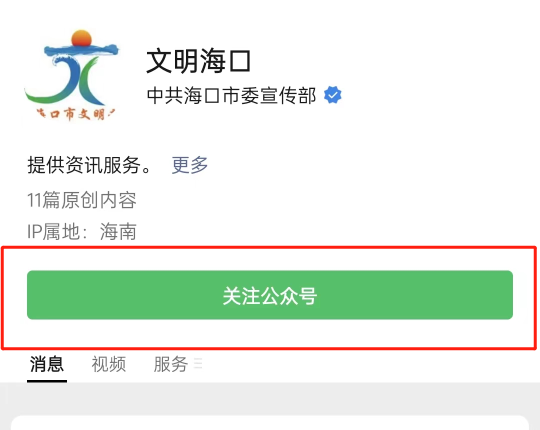
Task: Switch to the 消息 tab
Action: (x=47, y=364)
